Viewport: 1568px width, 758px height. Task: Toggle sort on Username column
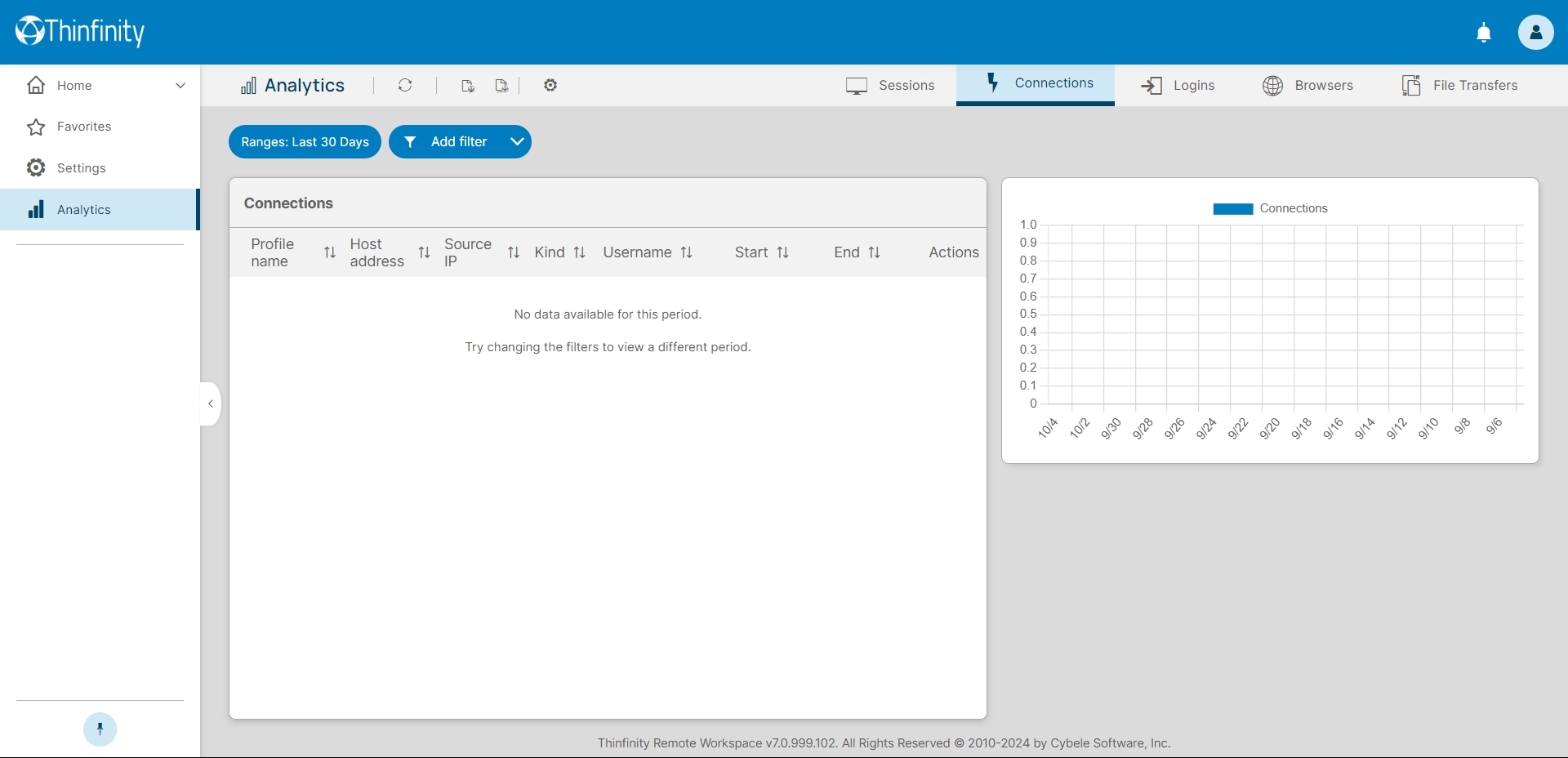[687, 253]
